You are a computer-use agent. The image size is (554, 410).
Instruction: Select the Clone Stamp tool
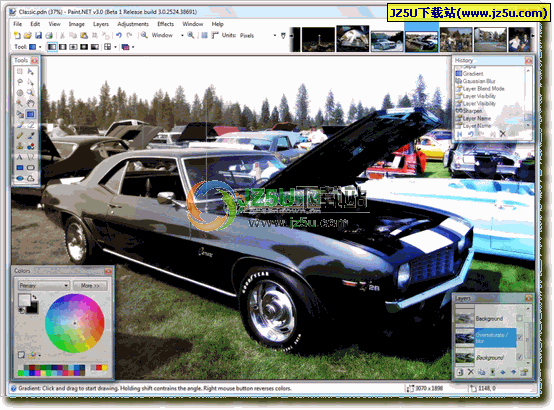point(20,146)
